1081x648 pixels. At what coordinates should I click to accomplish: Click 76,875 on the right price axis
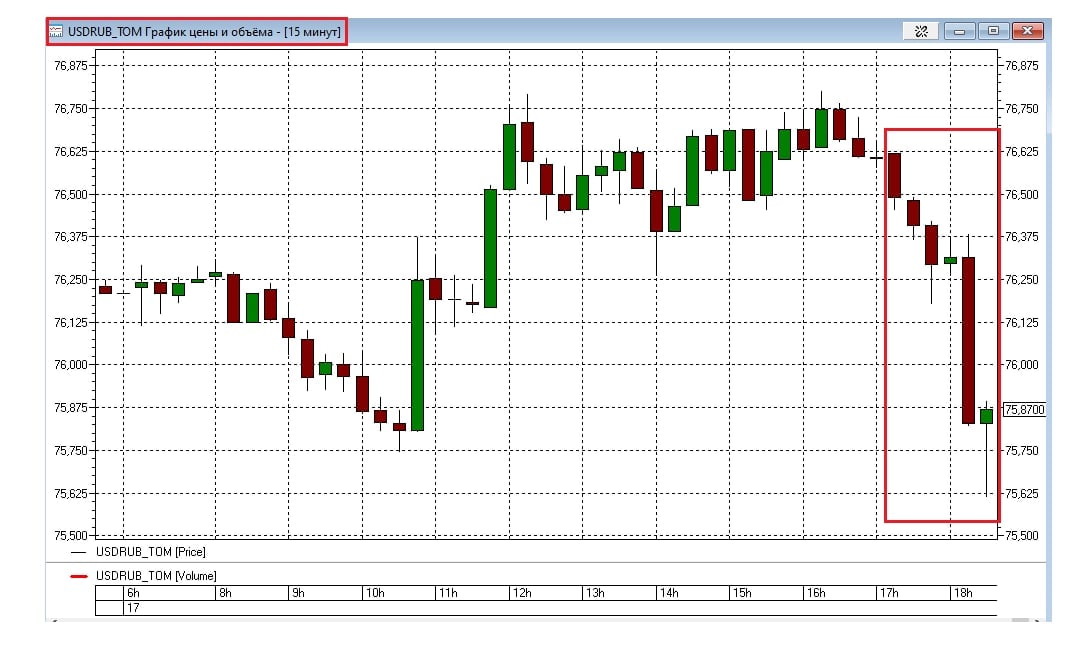(x=1022, y=66)
